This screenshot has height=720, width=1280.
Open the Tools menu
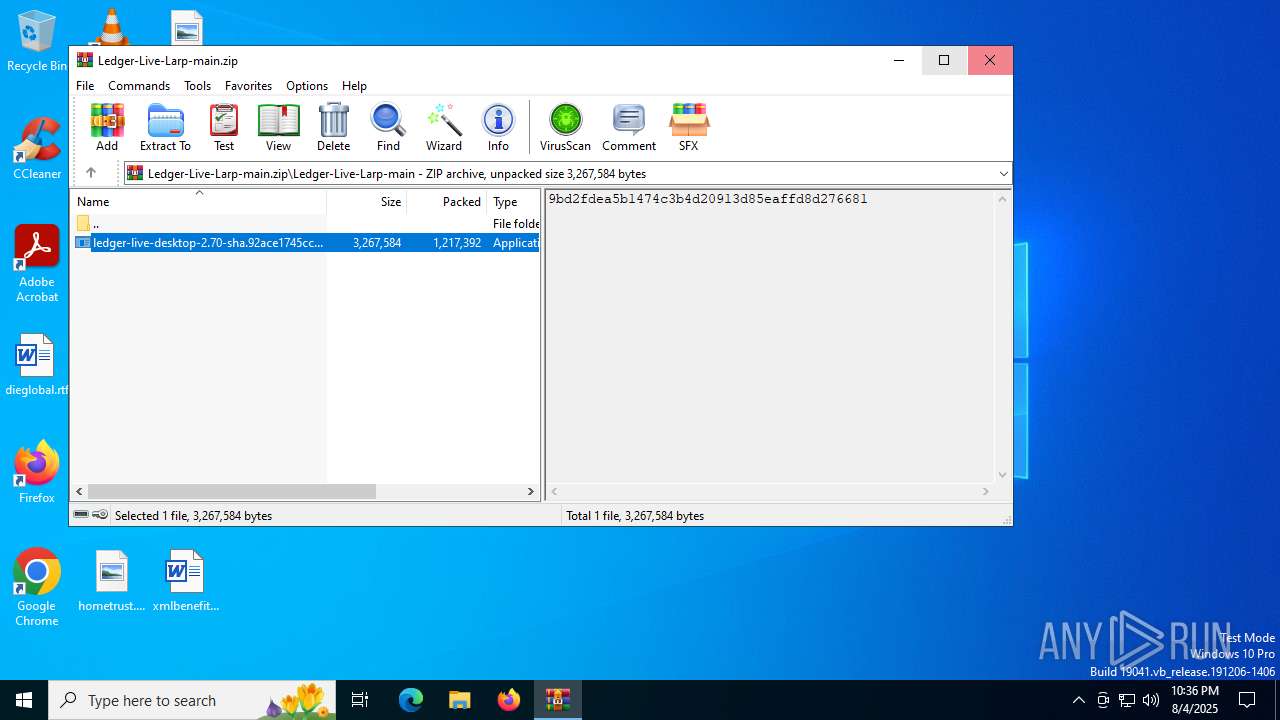197,86
